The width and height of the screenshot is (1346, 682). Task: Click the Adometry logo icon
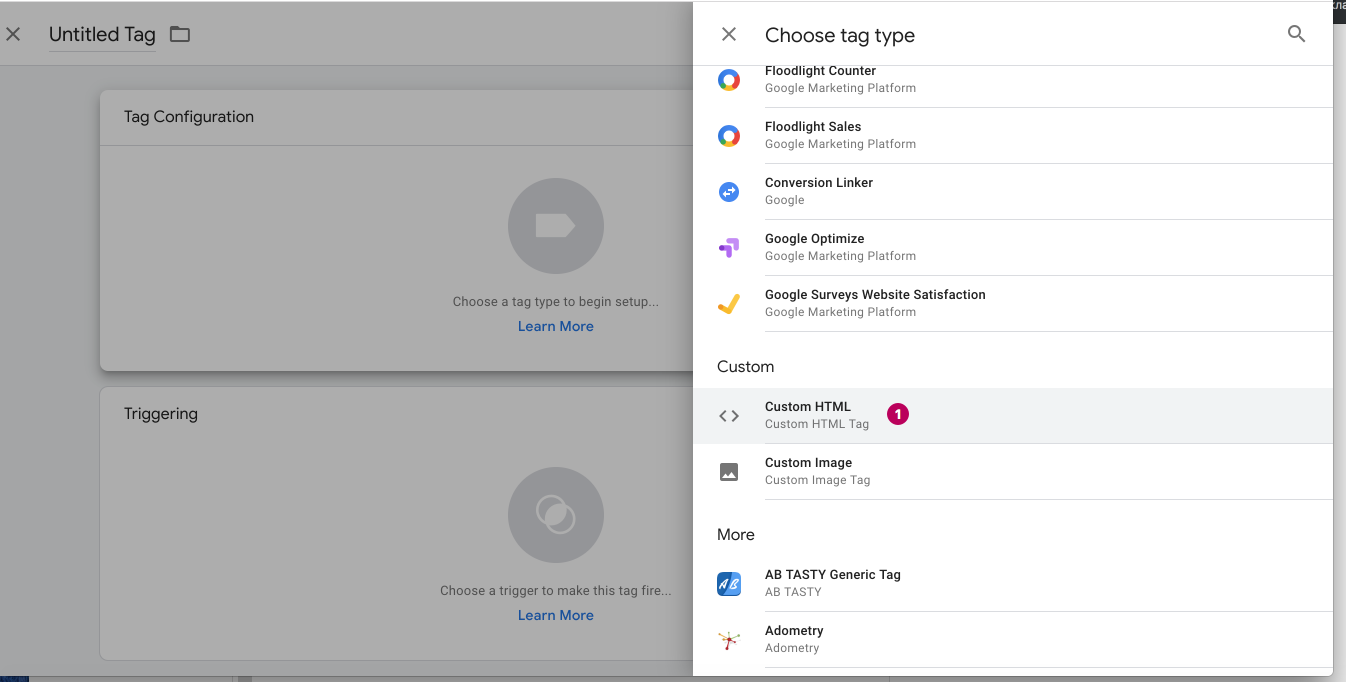[x=729, y=640]
